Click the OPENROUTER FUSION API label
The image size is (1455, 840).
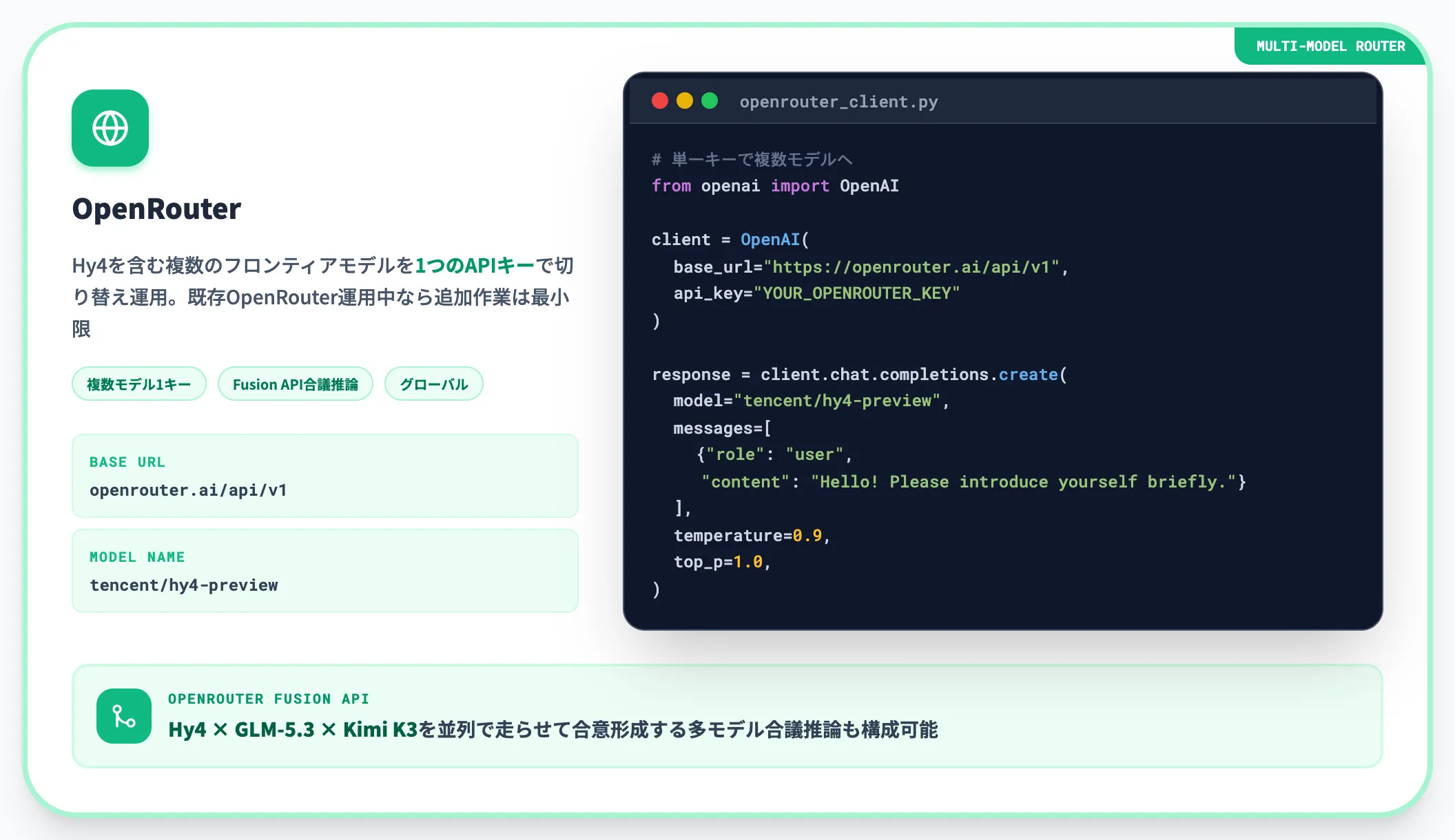[269, 699]
